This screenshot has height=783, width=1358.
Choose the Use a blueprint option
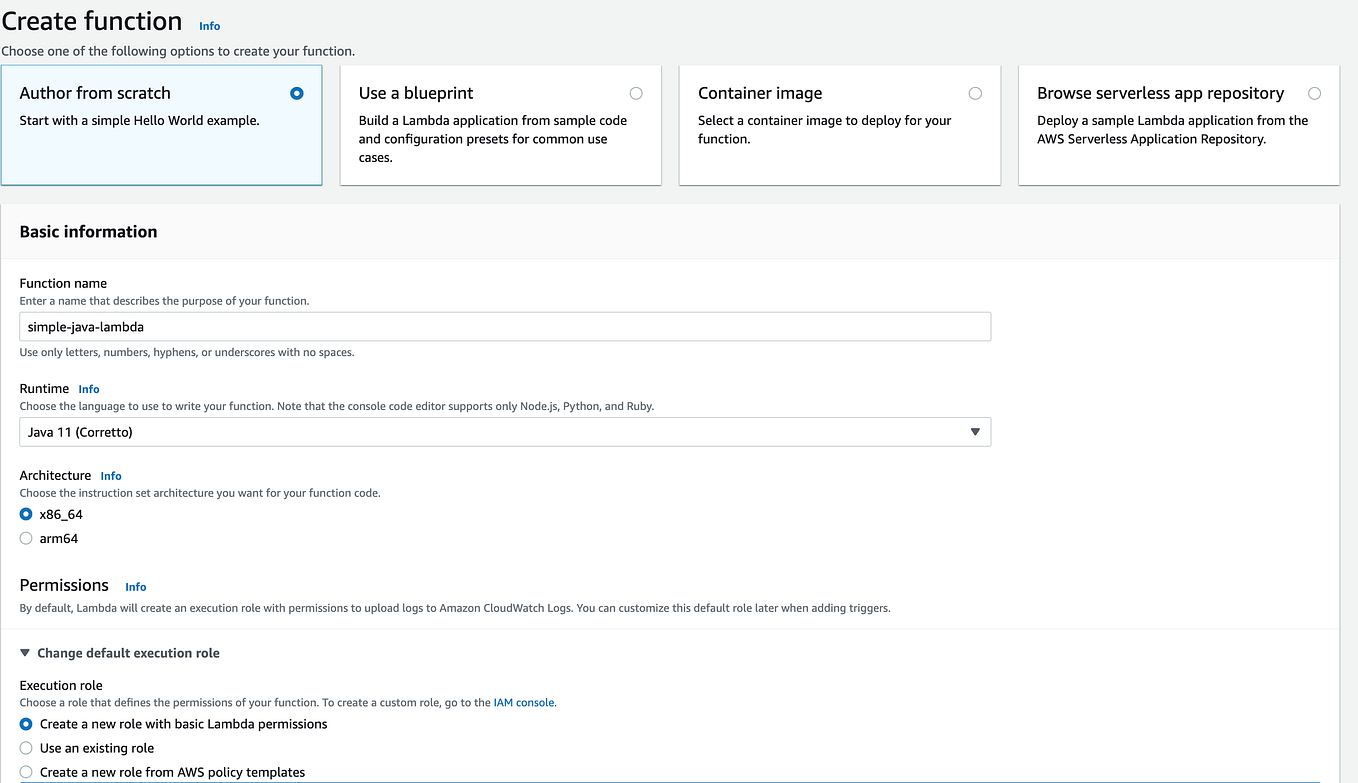click(636, 94)
